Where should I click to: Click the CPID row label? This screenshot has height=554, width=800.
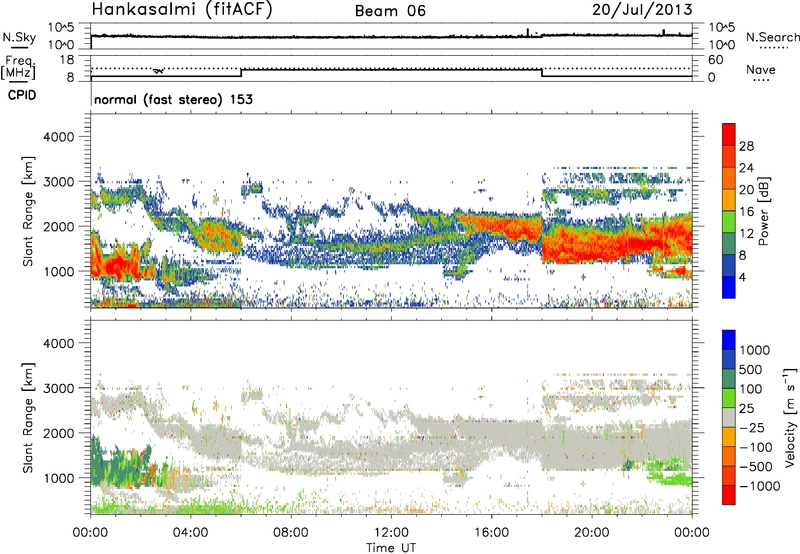click(22, 95)
